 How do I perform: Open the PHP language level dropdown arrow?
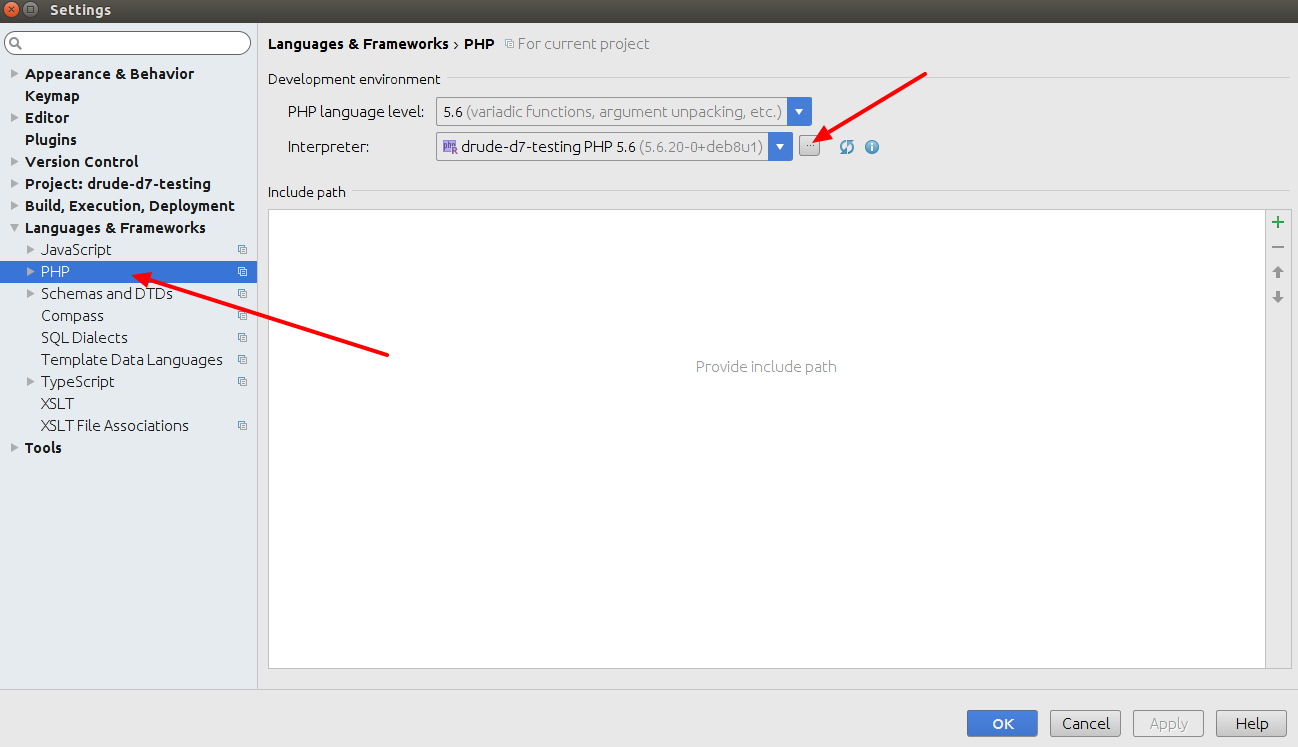(799, 112)
